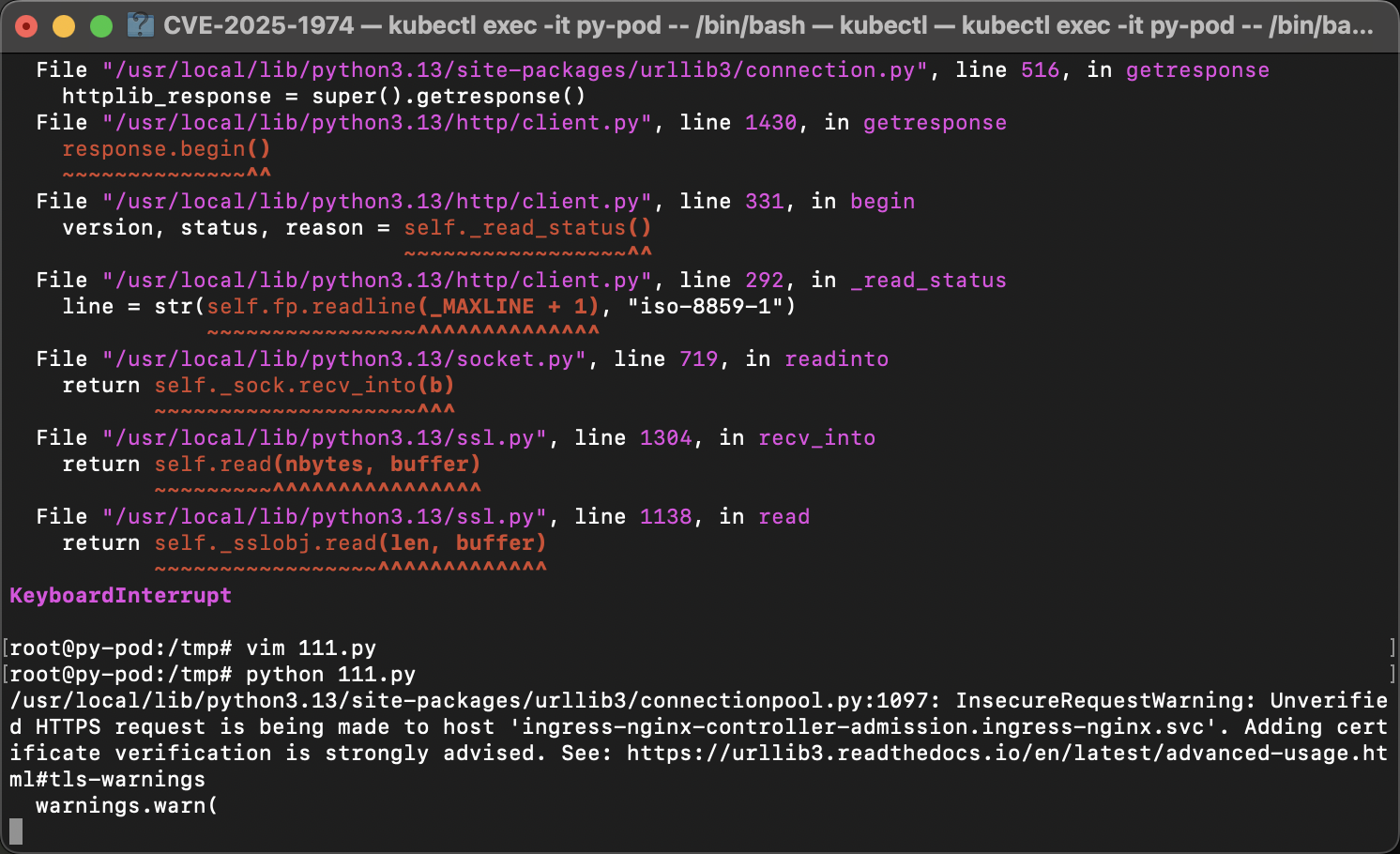Click line number 1138

point(665,516)
